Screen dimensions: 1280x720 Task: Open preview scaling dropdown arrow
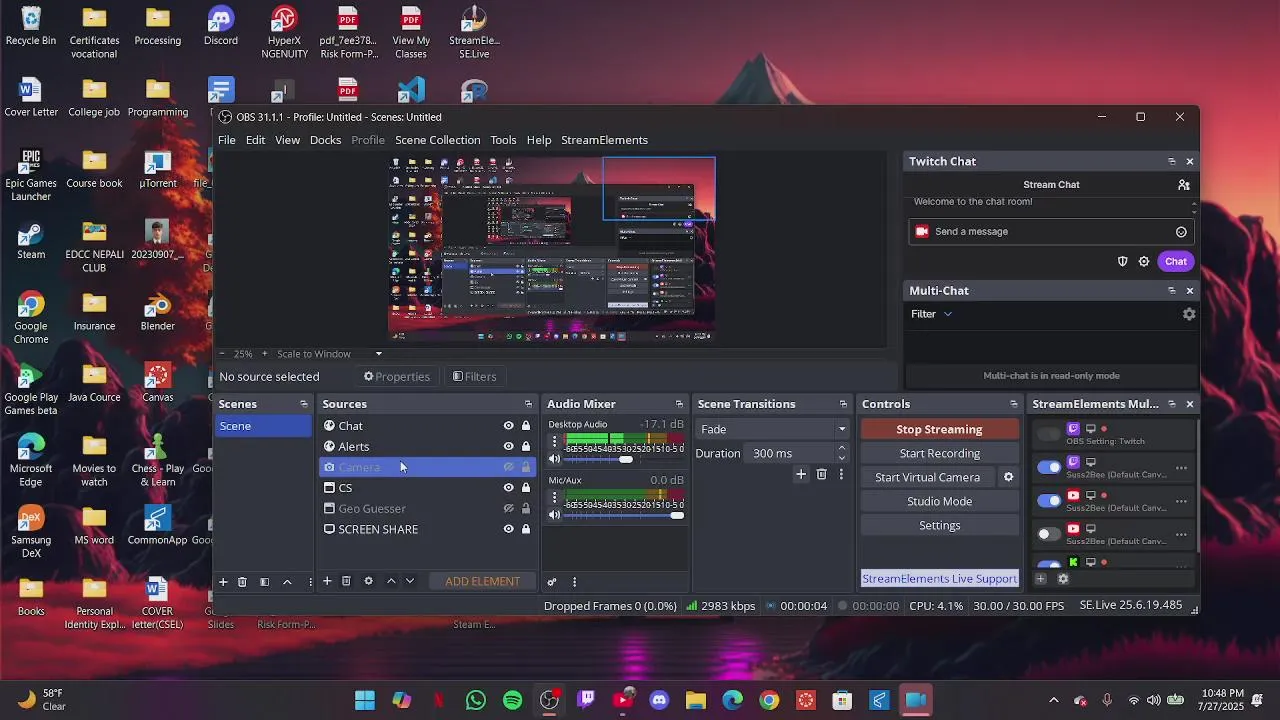click(x=378, y=354)
